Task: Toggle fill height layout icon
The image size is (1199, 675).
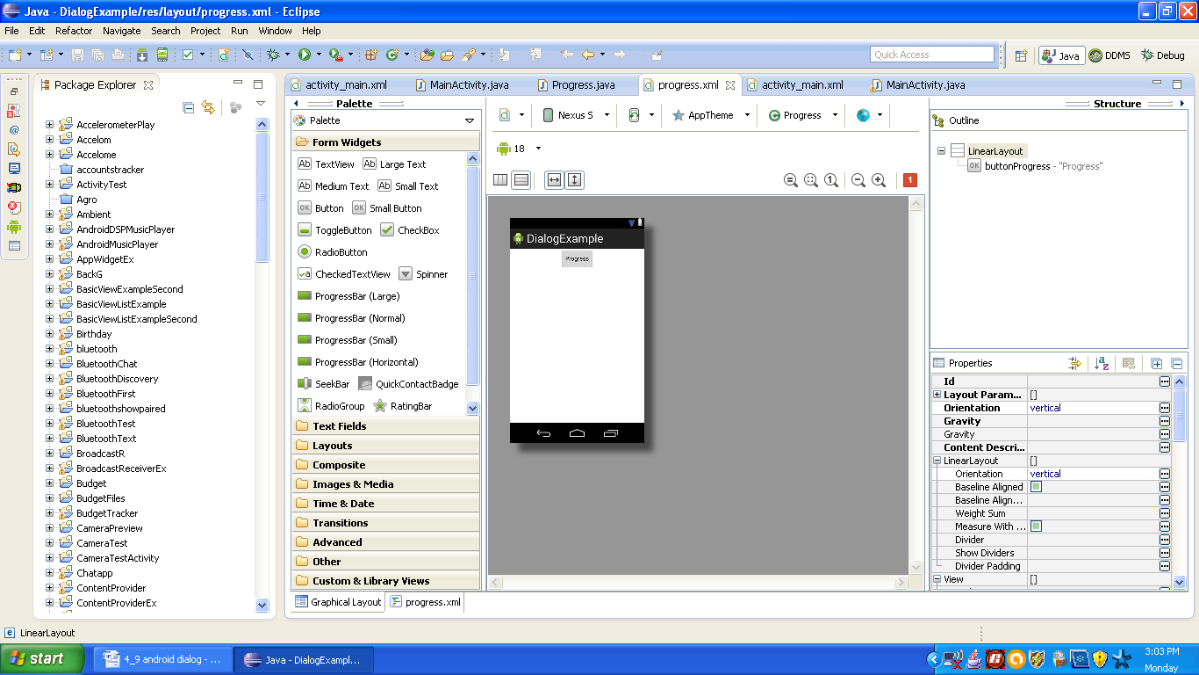Action: click(574, 180)
